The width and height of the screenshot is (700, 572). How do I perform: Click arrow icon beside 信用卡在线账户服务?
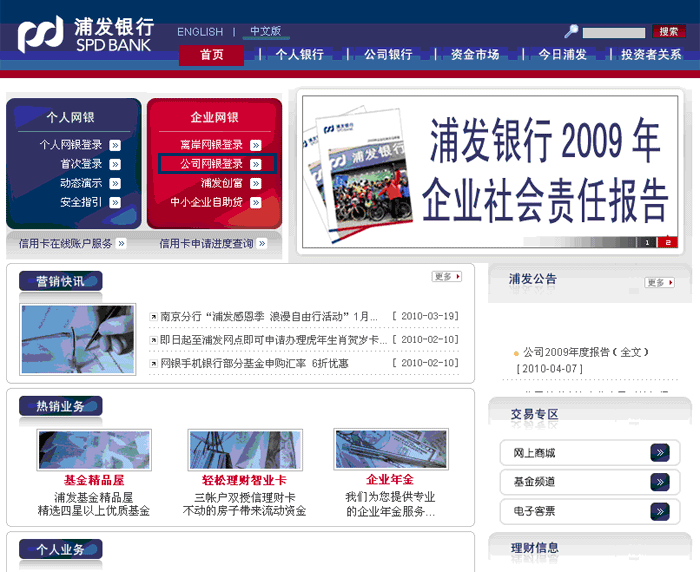[121, 243]
